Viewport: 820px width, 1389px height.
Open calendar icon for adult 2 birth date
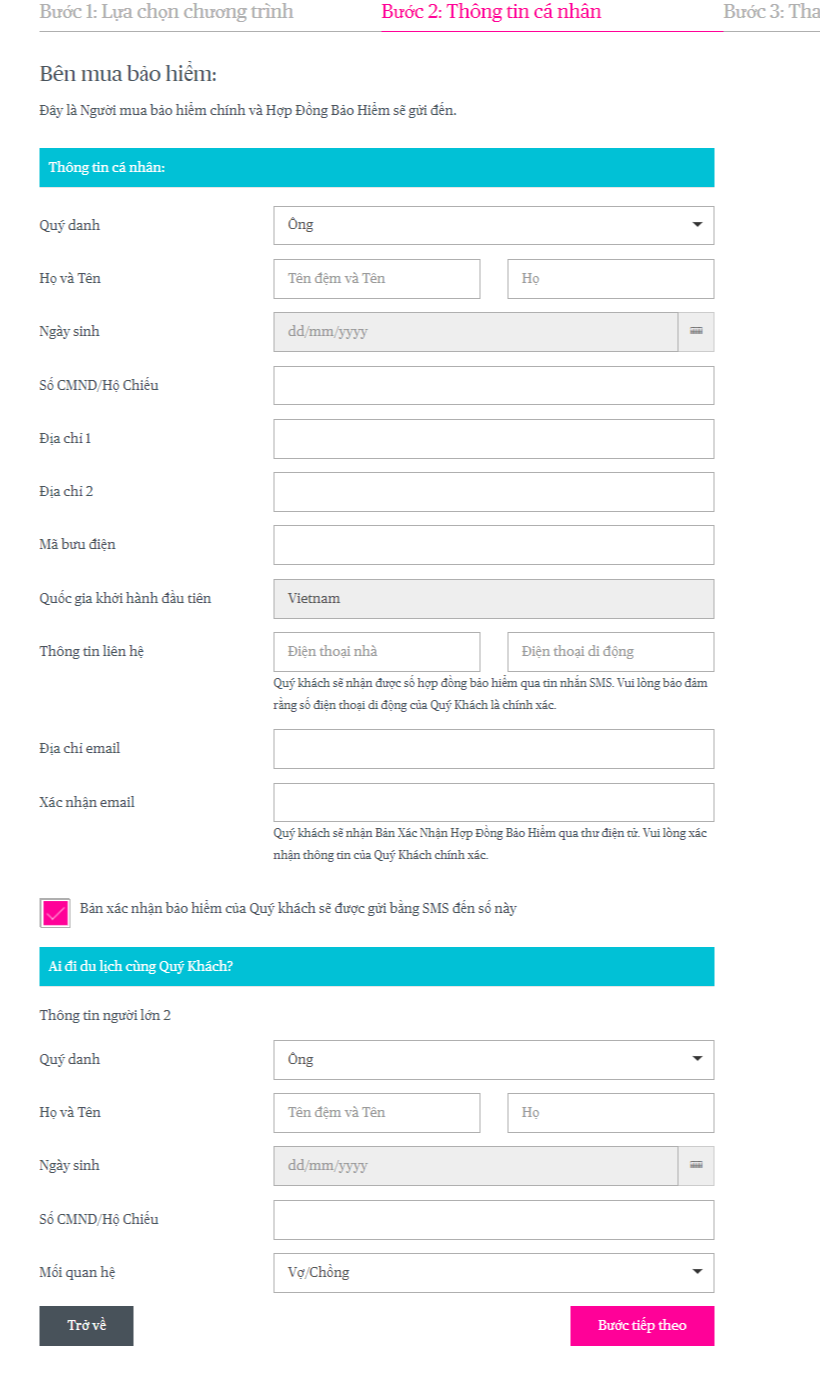696,1166
